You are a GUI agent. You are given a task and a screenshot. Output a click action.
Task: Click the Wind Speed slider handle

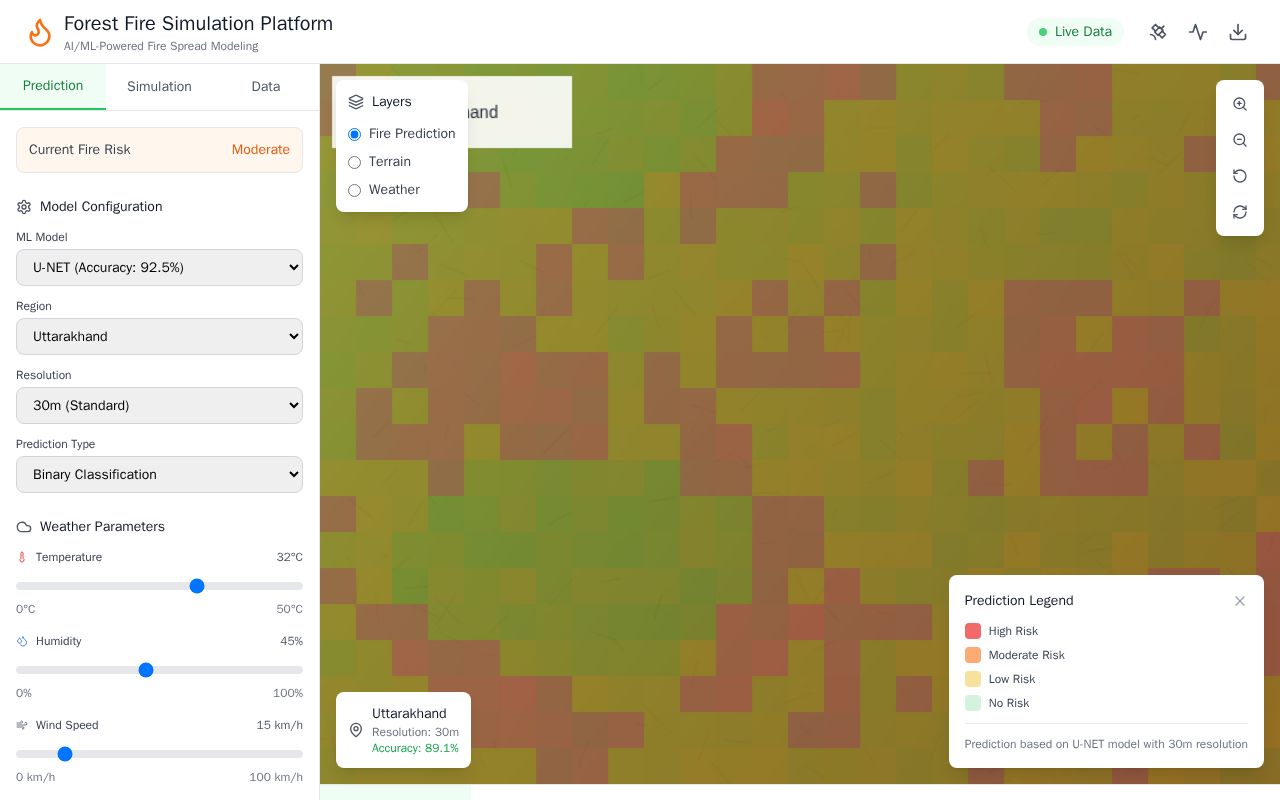tap(65, 754)
